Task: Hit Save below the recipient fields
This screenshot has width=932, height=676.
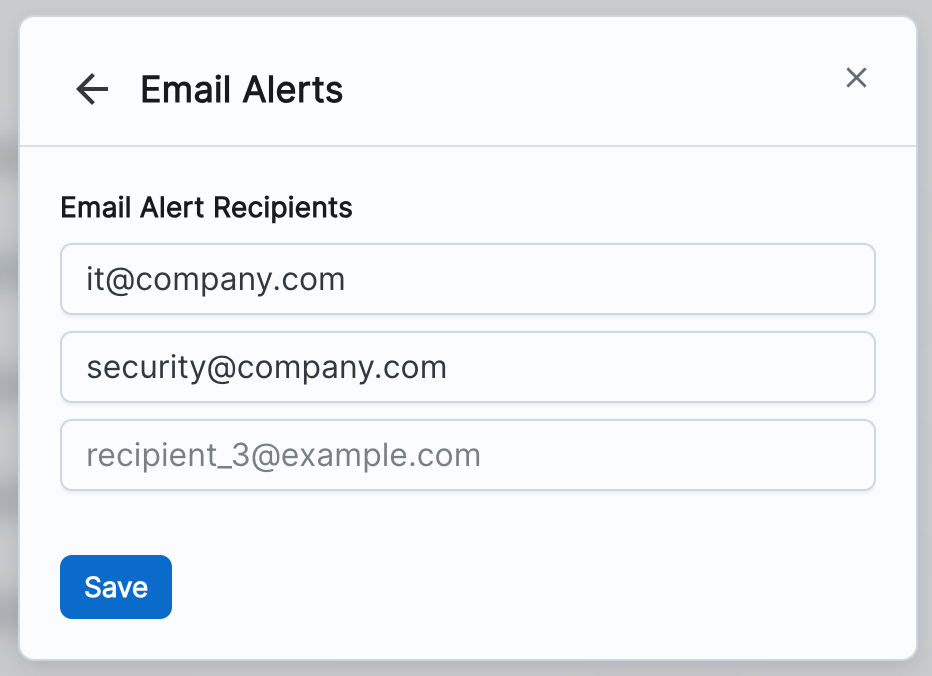Action: [x=116, y=587]
